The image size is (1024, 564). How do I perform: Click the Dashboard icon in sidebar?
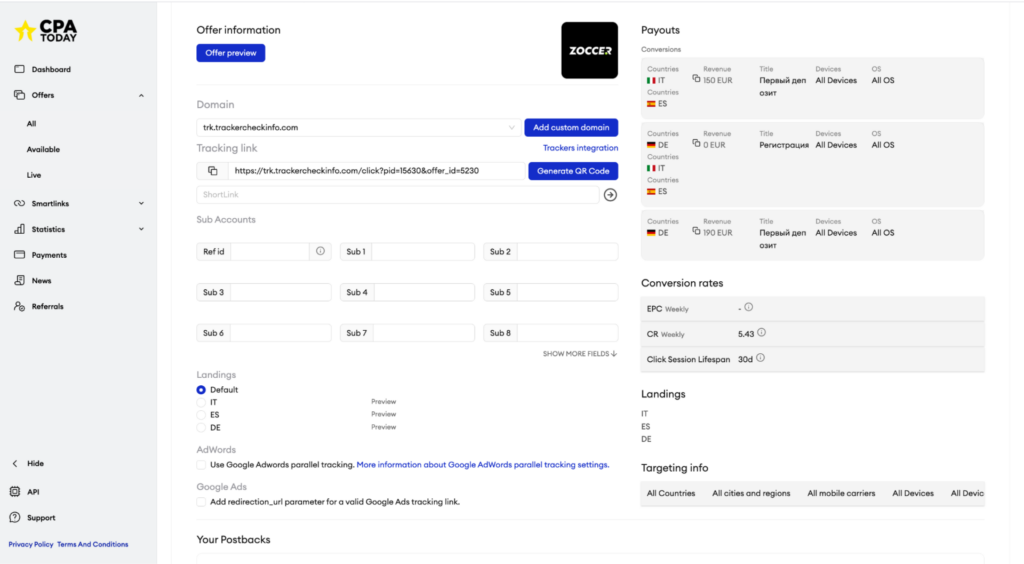(x=20, y=69)
